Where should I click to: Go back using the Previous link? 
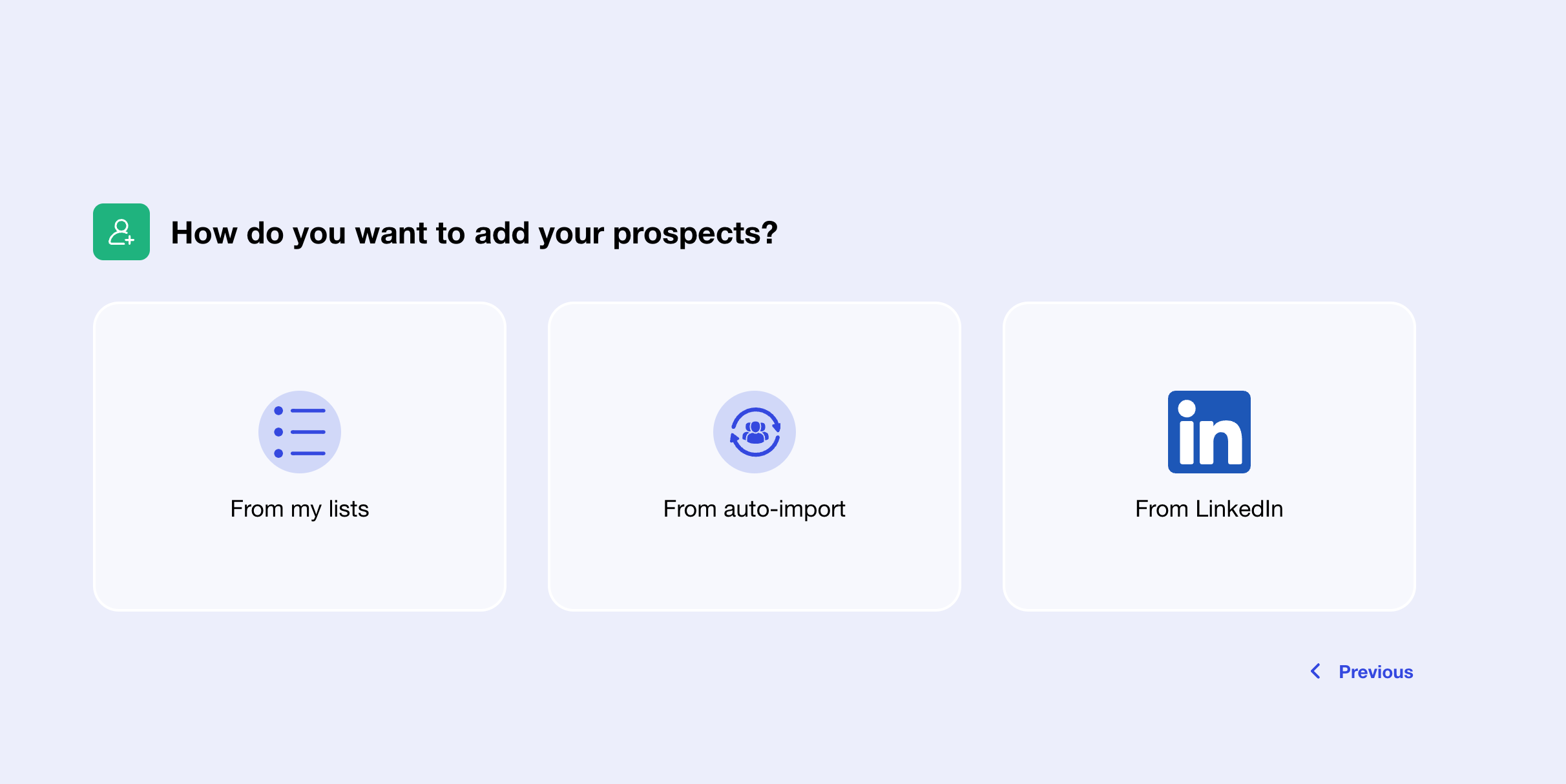[x=1361, y=672]
